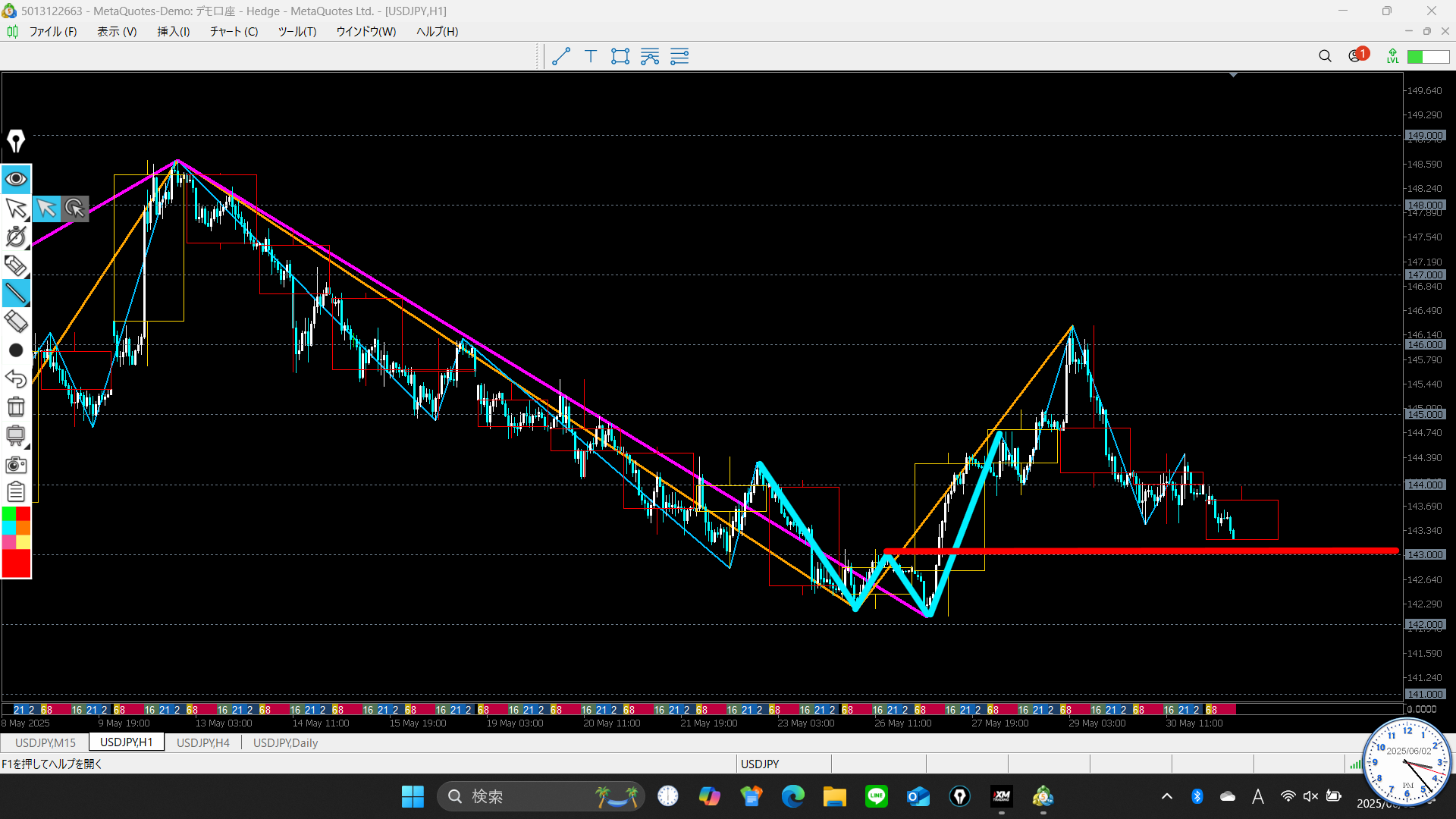Open the ヘルプ(H) menu
The height and width of the screenshot is (819, 1456).
(x=438, y=31)
